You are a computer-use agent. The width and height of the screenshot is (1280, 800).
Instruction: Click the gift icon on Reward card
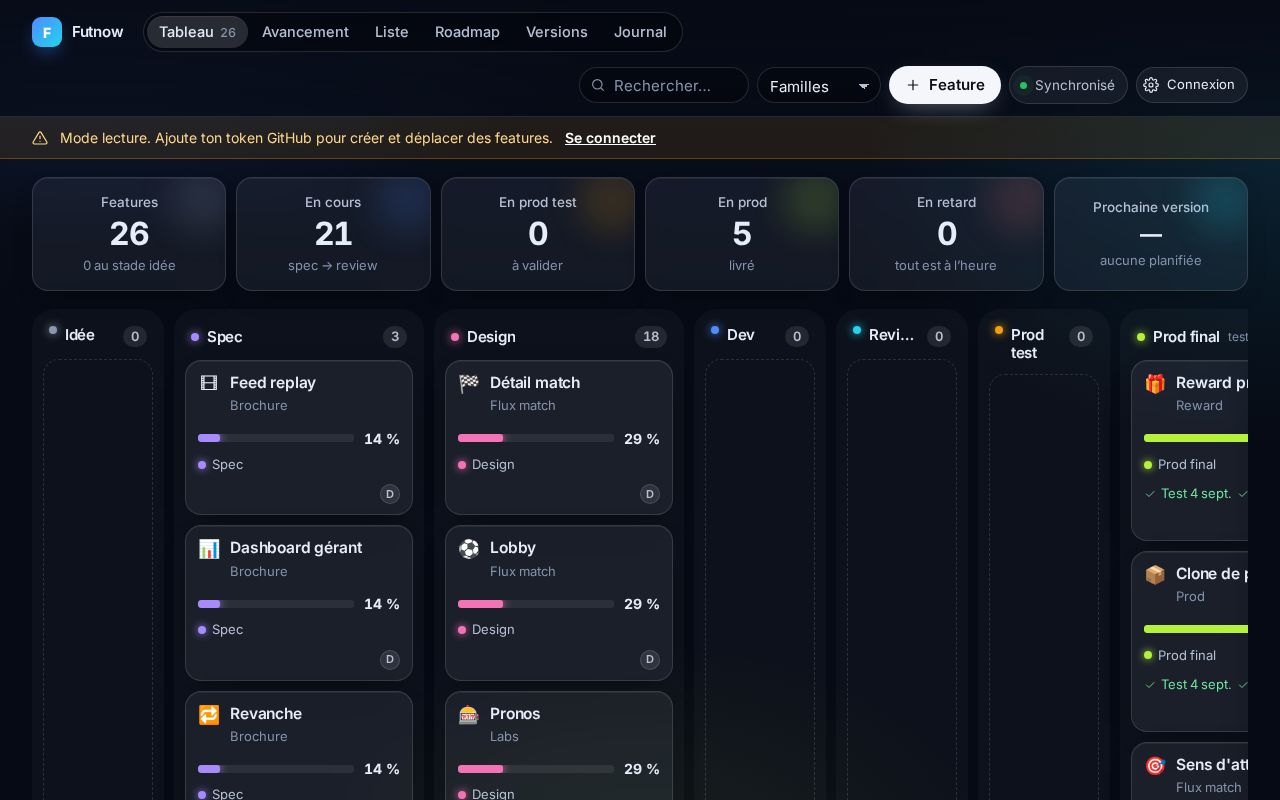tap(1155, 383)
